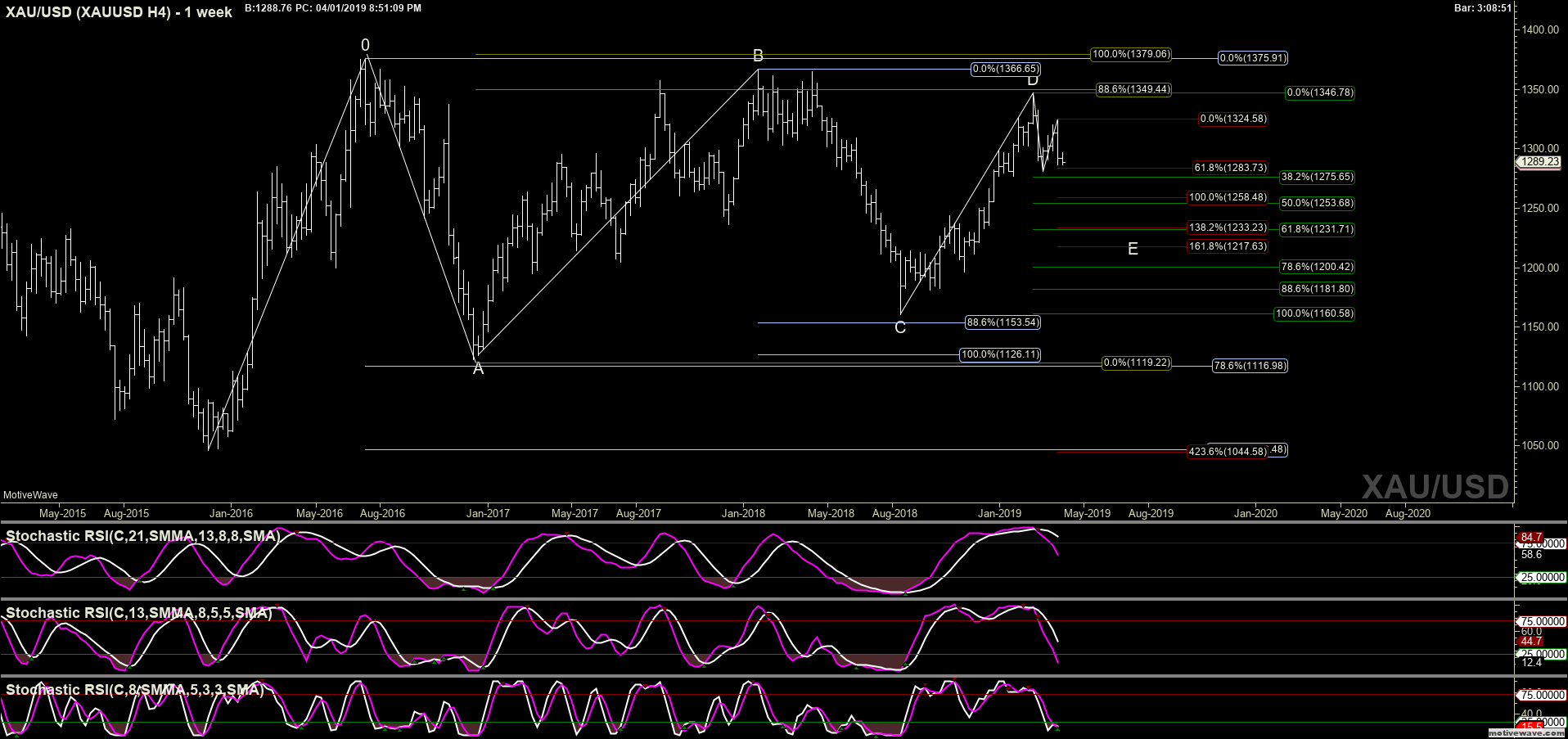Screen dimensions: 1568x739
Task: Click the Aug-2020 time axis label
Action: [1408, 513]
